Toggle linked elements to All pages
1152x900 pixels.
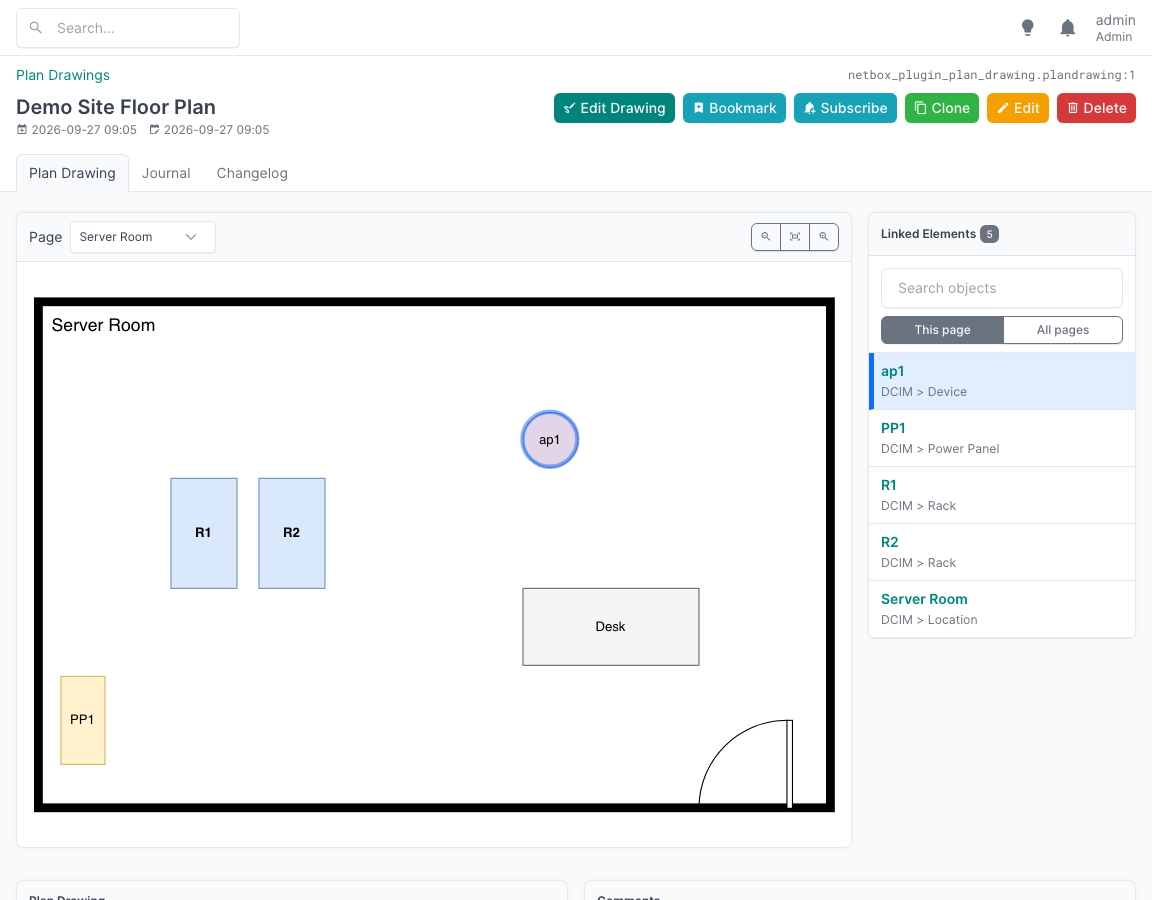(1062, 330)
